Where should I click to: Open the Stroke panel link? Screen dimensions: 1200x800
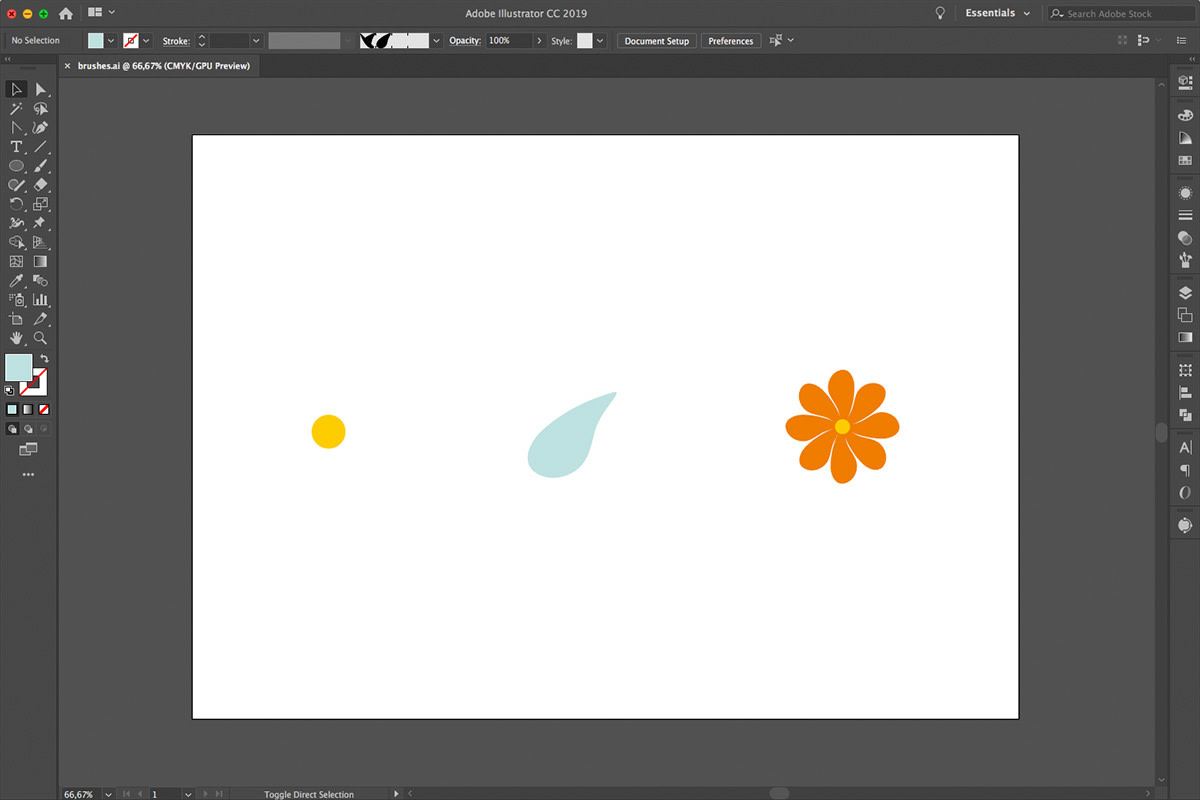point(176,41)
